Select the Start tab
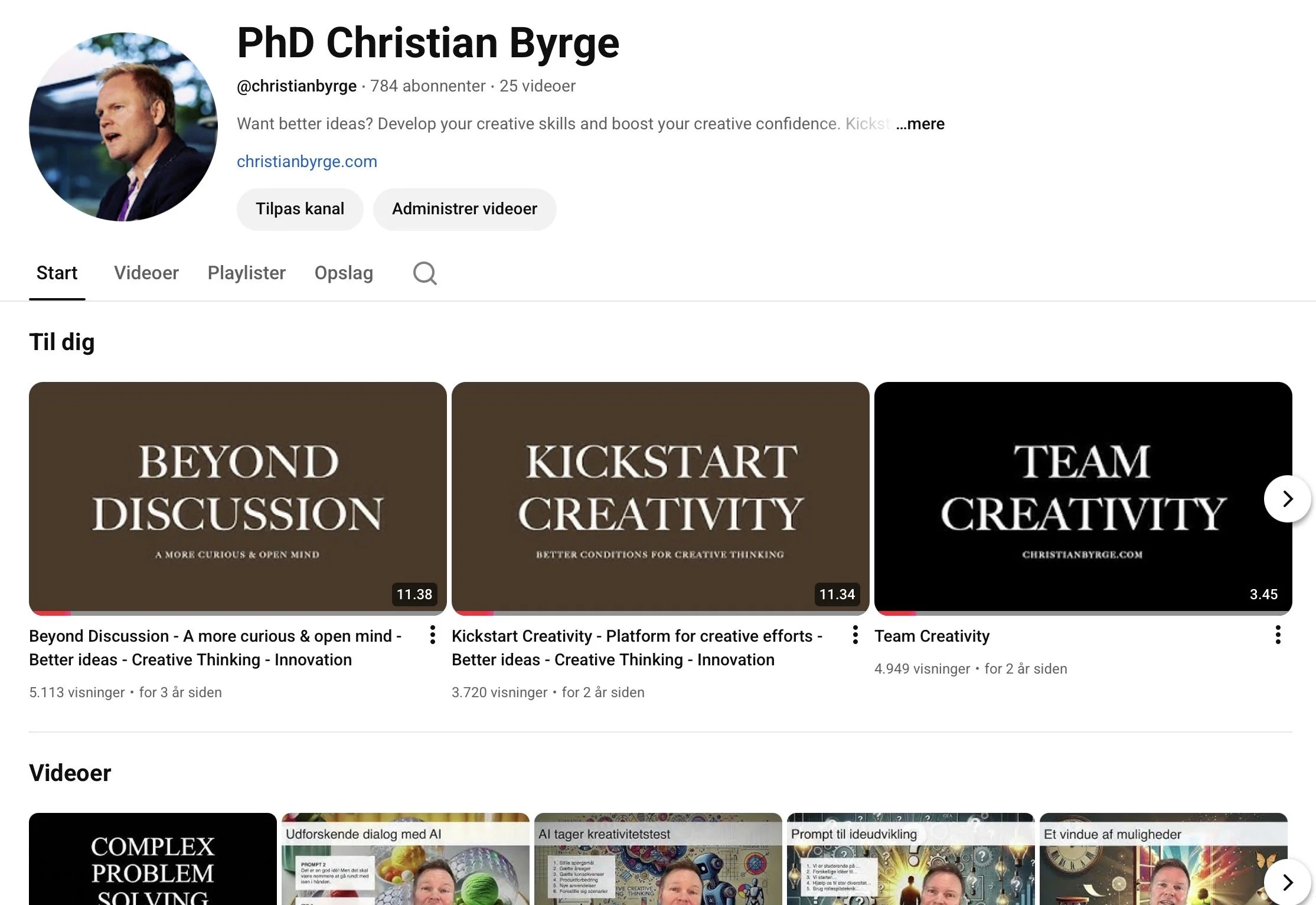Viewport: 1316px width, 905px height. coord(57,273)
